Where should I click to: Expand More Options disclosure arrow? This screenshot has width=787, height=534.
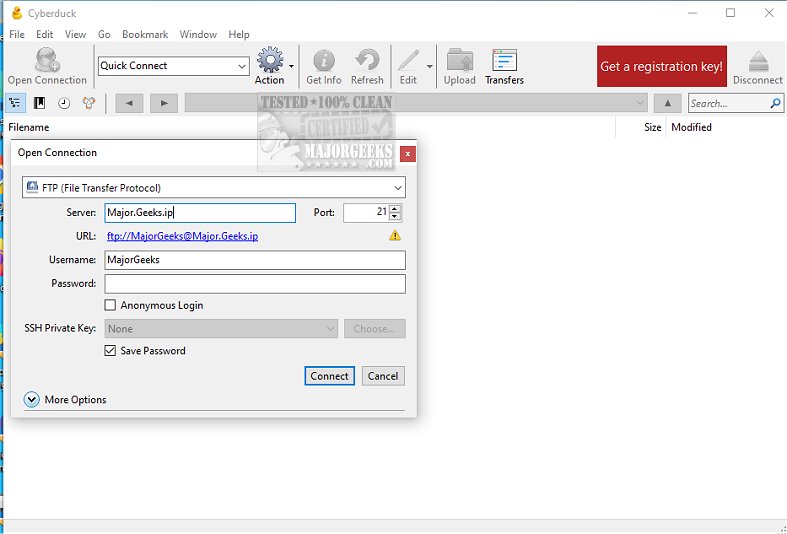click(32, 399)
